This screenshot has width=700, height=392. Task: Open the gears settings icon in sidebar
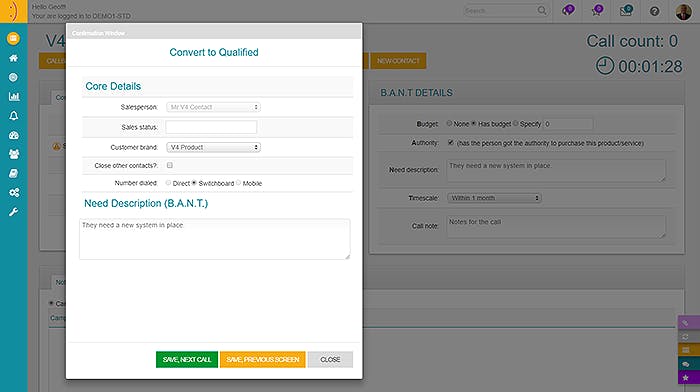click(14, 192)
